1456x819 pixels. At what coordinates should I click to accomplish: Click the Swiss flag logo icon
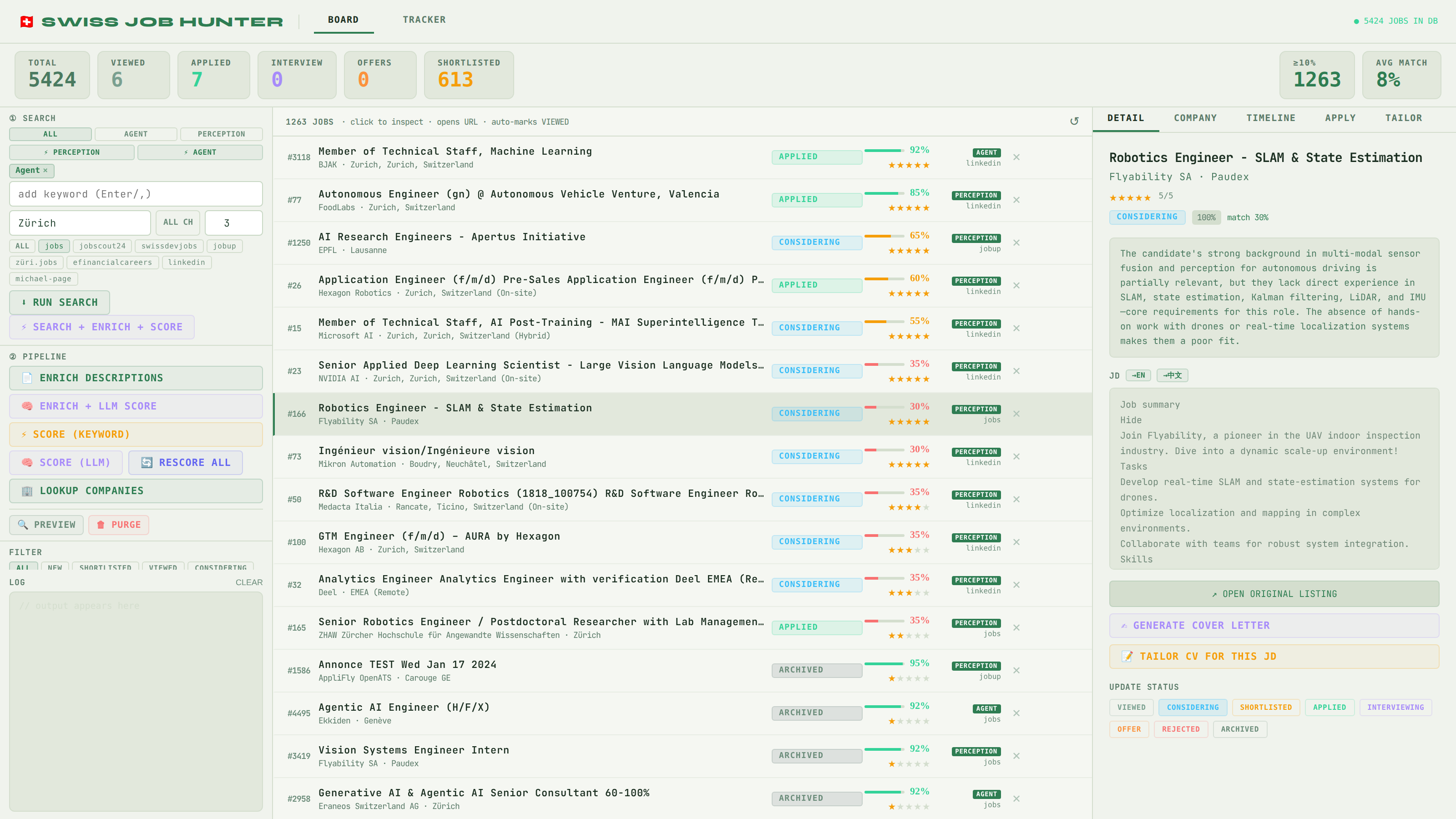pyautogui.click(x=26, y=21)
